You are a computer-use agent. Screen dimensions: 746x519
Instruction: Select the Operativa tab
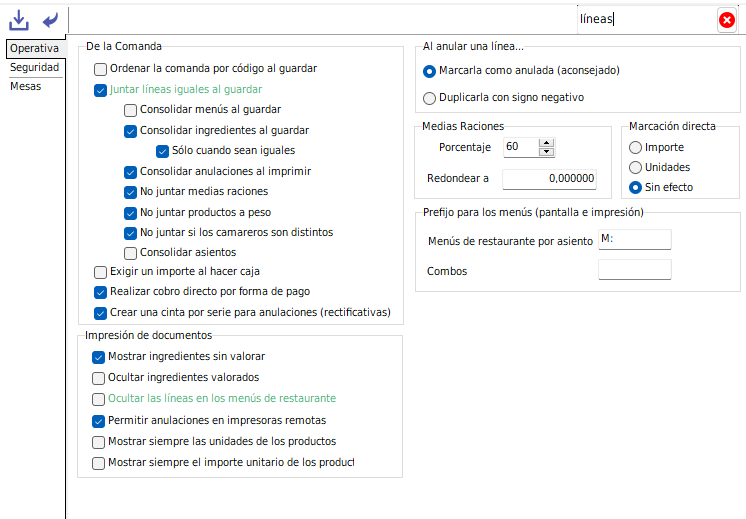[34, 49]
